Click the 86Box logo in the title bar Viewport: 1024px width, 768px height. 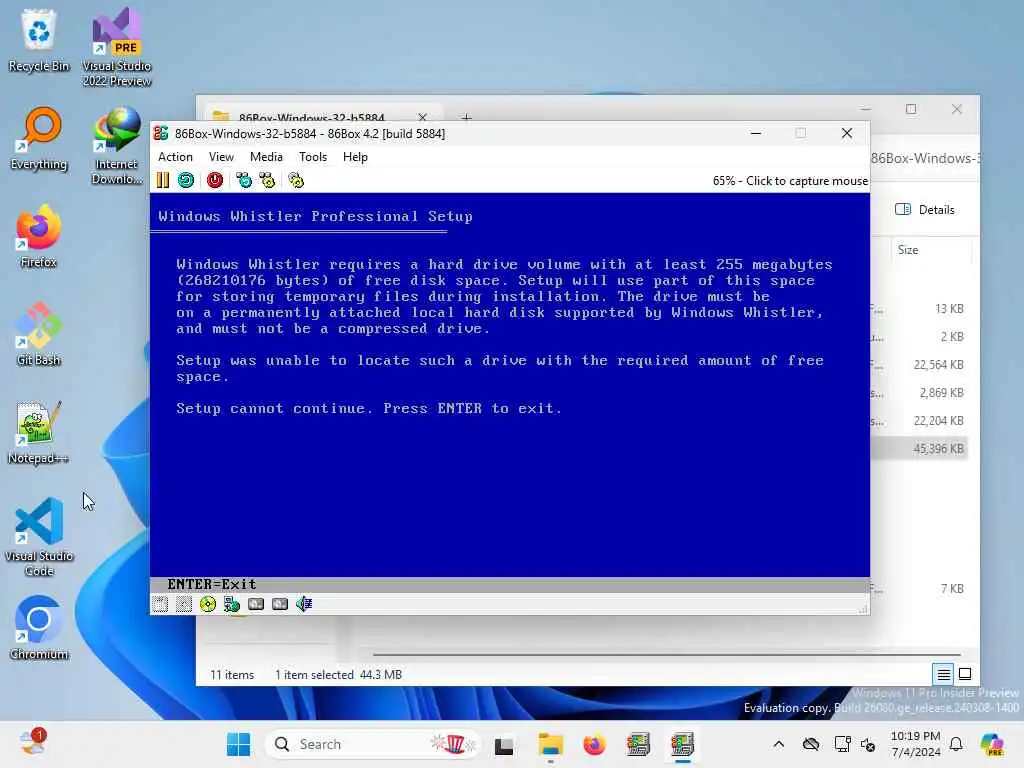[x=161, y=133]
